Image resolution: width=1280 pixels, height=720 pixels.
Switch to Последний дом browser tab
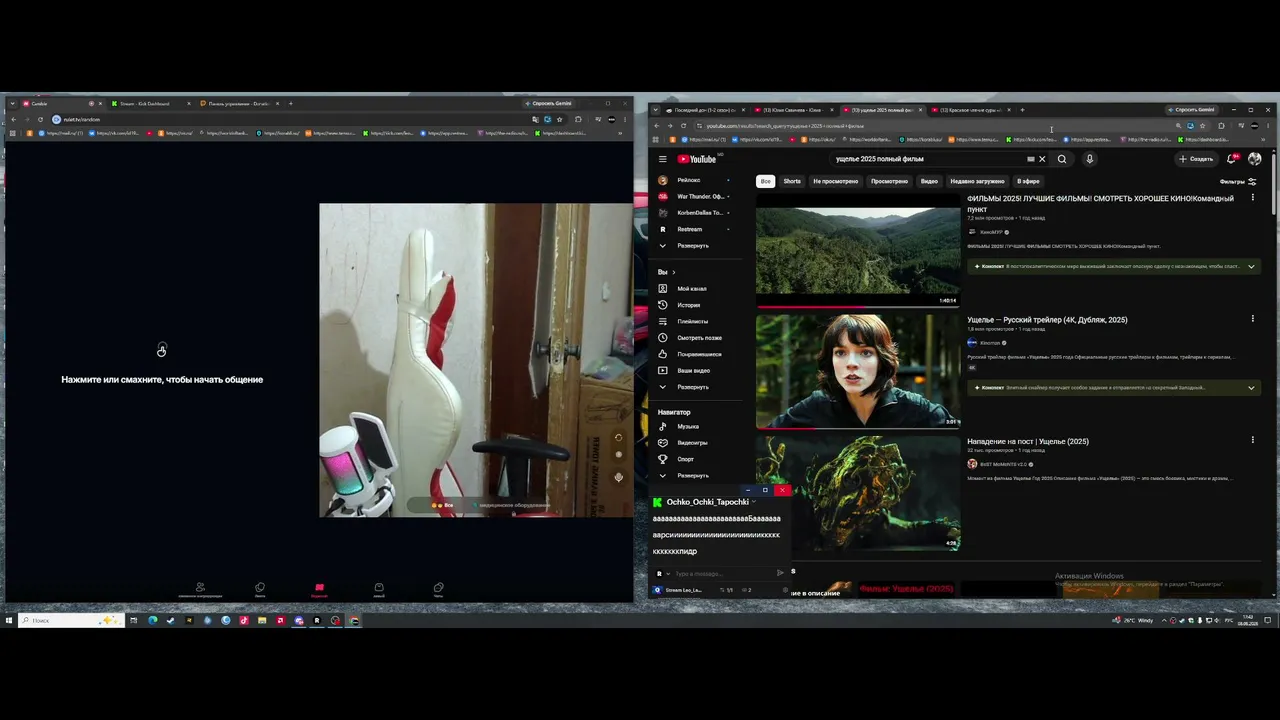(x=703, y=110)
